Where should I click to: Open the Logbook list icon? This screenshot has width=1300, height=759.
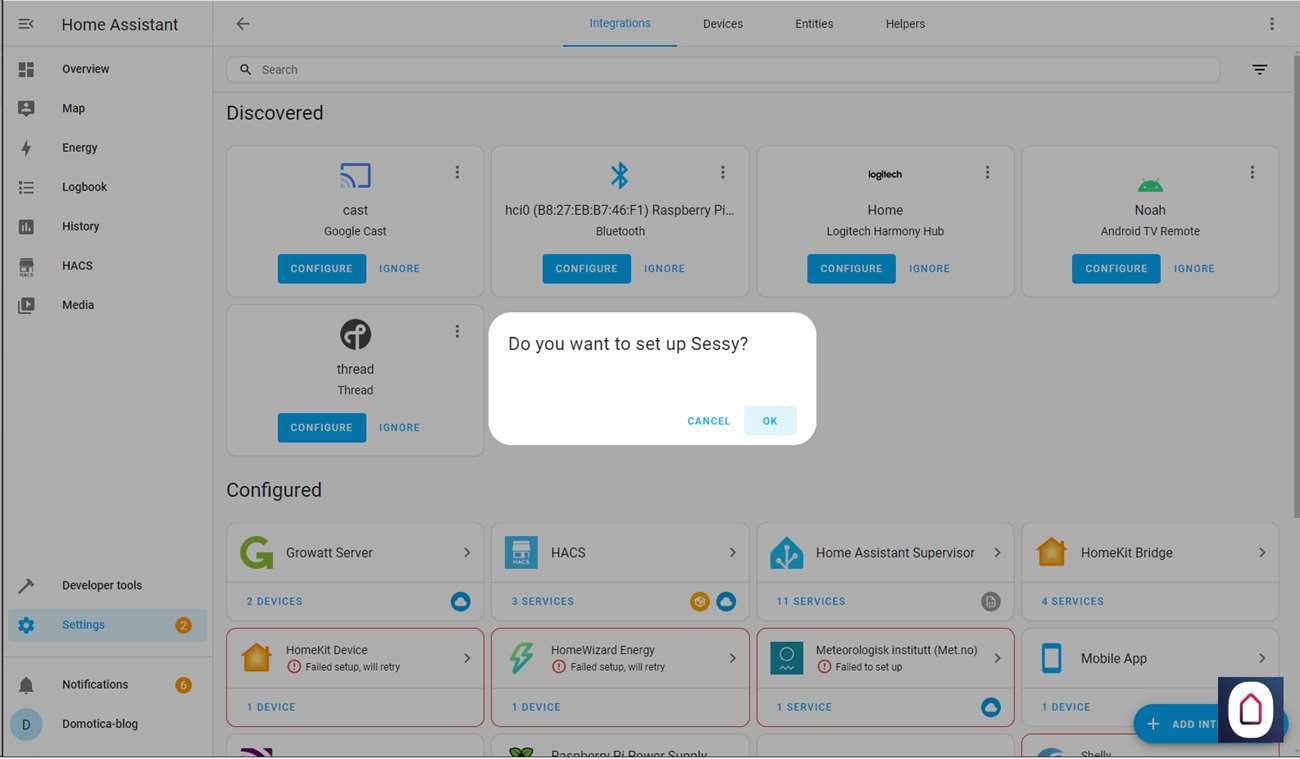click(26, 187)
